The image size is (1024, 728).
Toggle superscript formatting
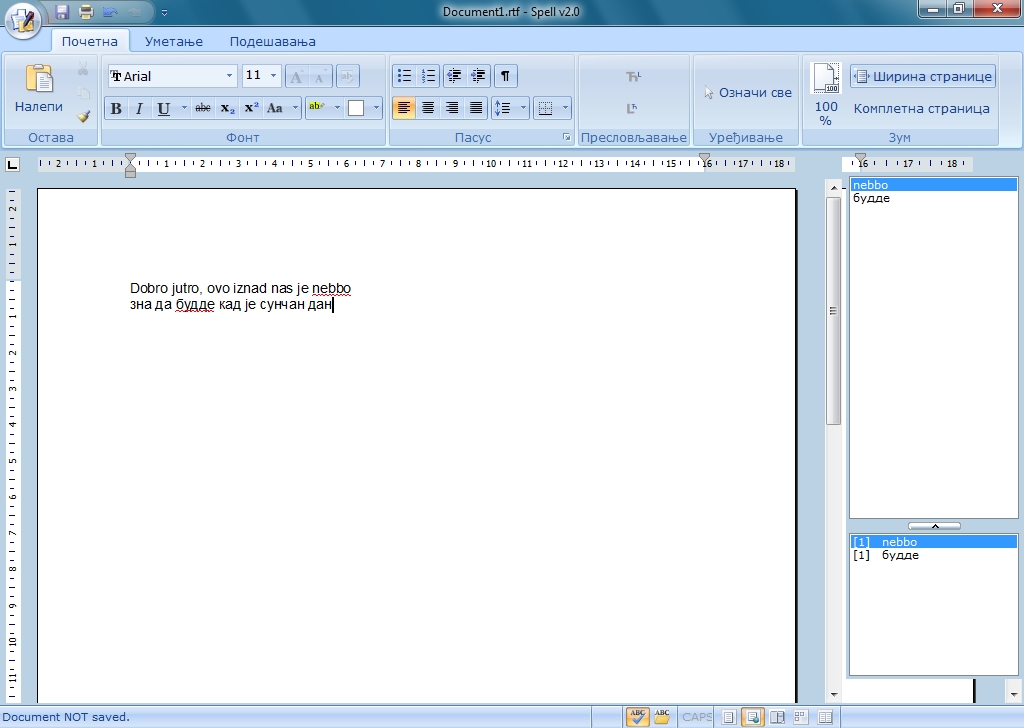point(251,108)
